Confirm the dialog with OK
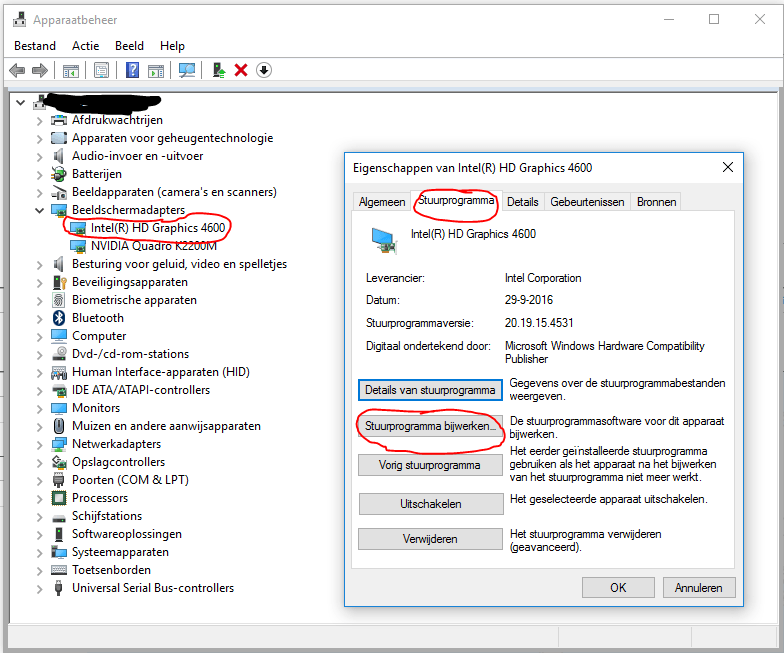The width and height of the screenshot is (784, 653). [x=618, y=588]
